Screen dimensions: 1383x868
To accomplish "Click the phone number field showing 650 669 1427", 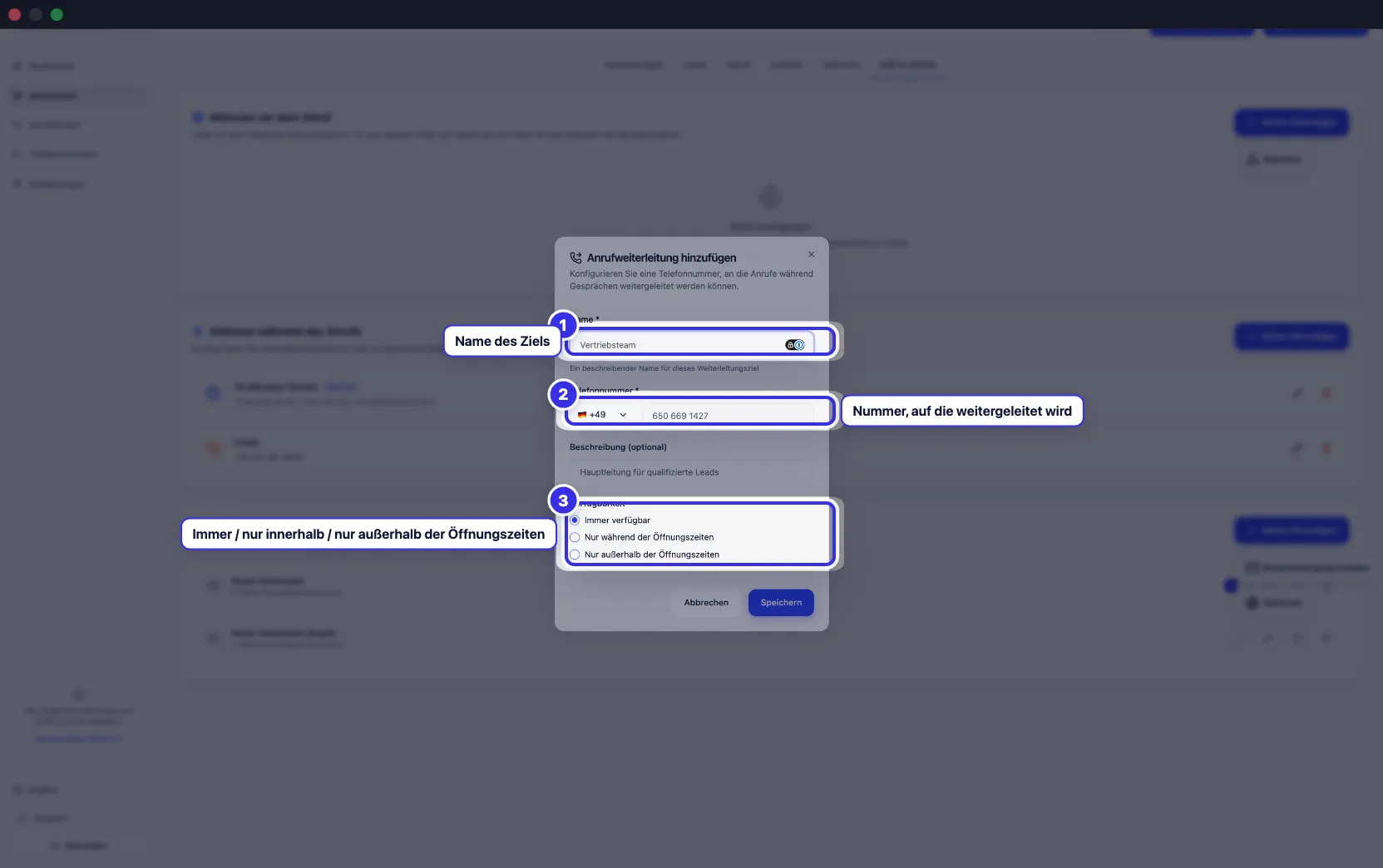I will (728, 415).
